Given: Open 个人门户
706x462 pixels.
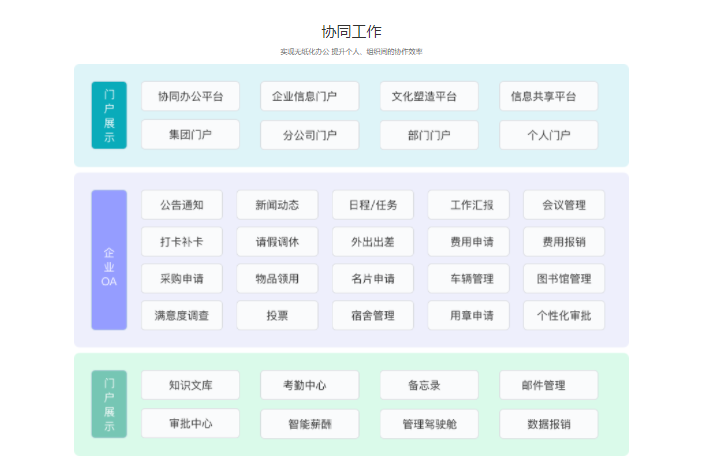Looking at the screenshot, I should click(x=548, y=135).
